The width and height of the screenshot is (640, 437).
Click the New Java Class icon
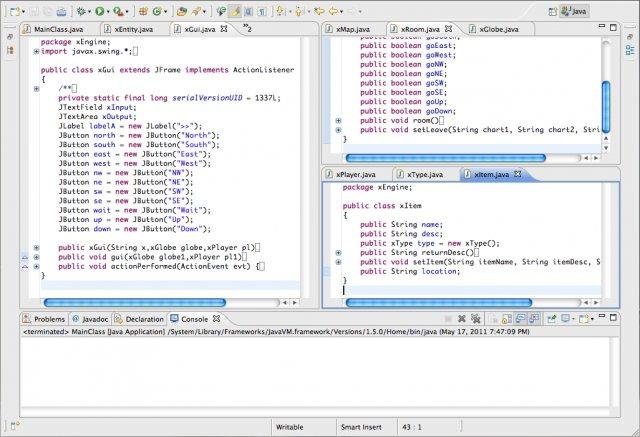click(157, 11)
